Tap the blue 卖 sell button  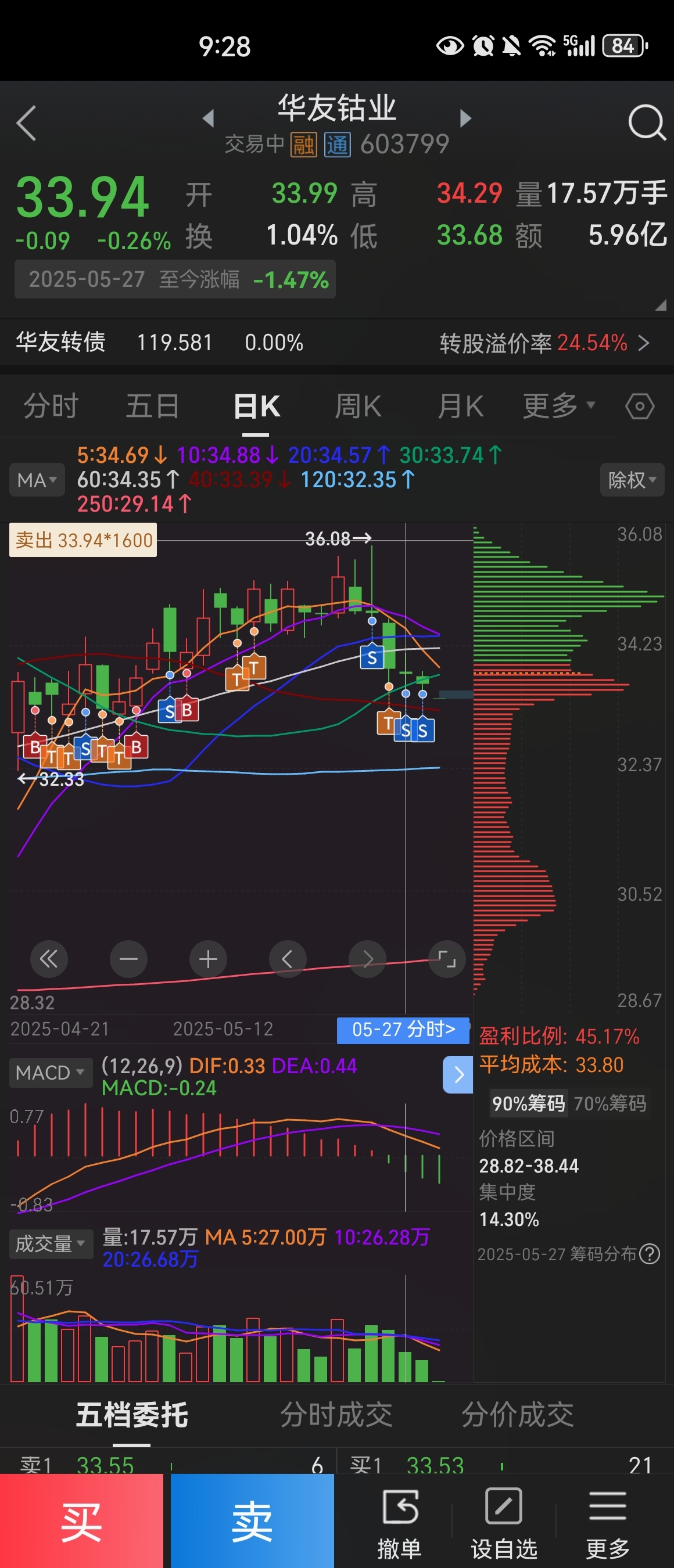coord(252,1520)
